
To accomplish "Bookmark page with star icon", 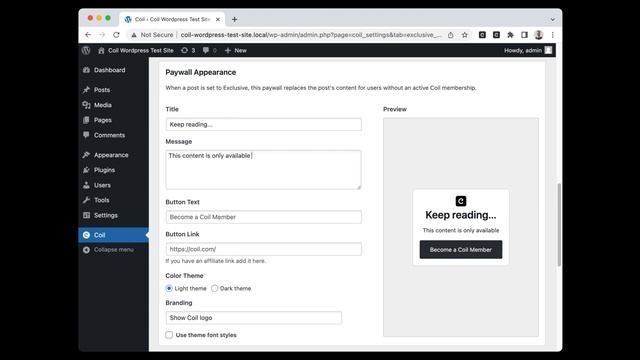I will [x=464, y=35].
